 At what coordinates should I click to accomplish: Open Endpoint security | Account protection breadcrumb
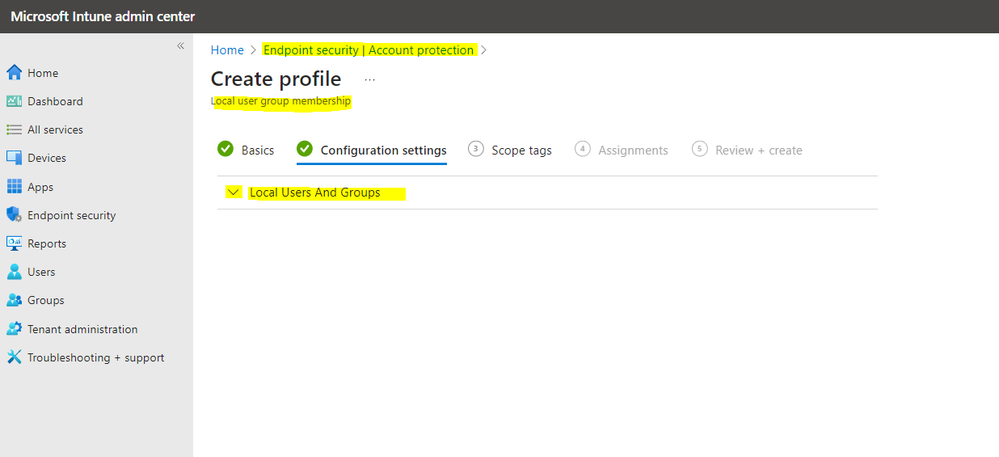click(369, 50)
